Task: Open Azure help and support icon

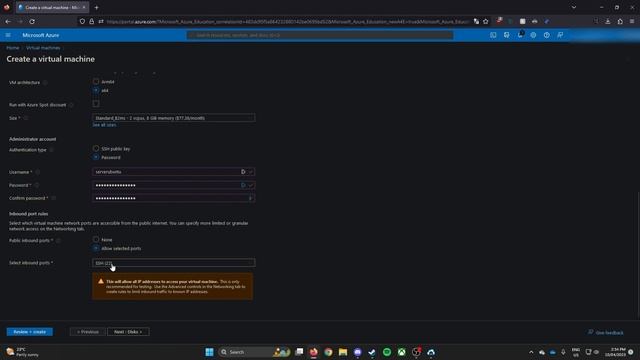Action: point(547,35)
